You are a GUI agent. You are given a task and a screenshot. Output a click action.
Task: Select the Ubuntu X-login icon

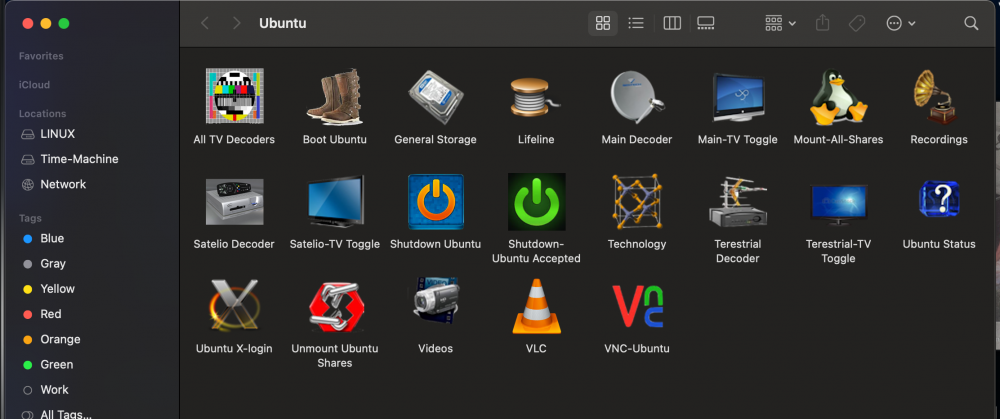pos(234,305)
